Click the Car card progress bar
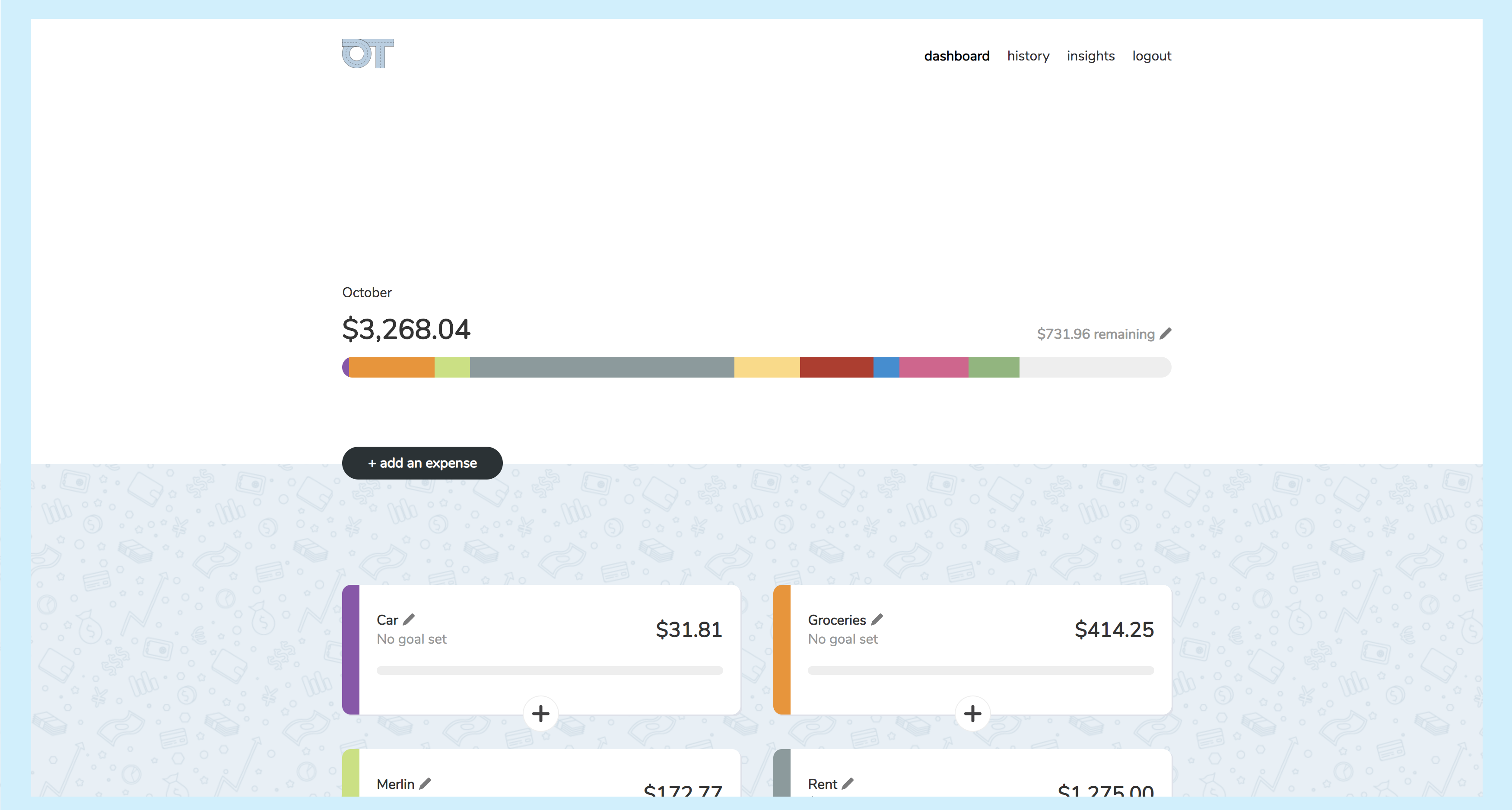 tap(550, 670)
